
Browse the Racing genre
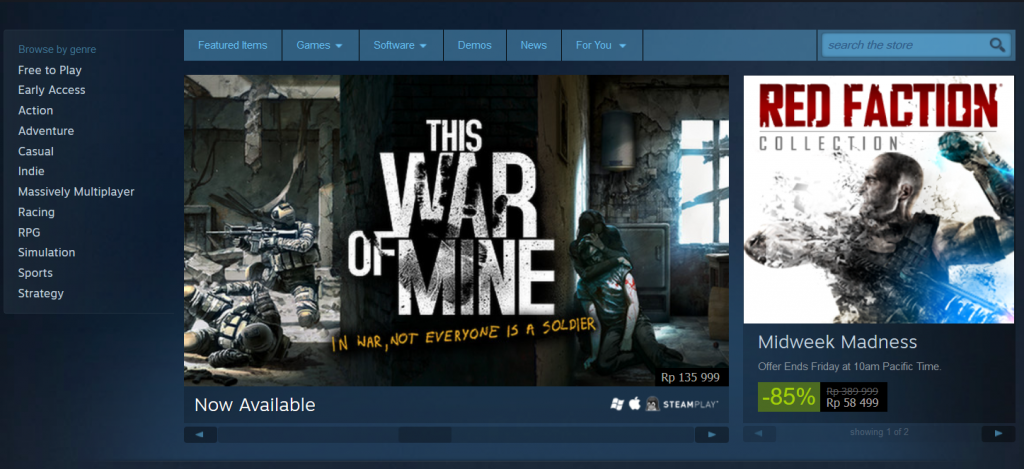pyautogui.click(x=36, y=212)
